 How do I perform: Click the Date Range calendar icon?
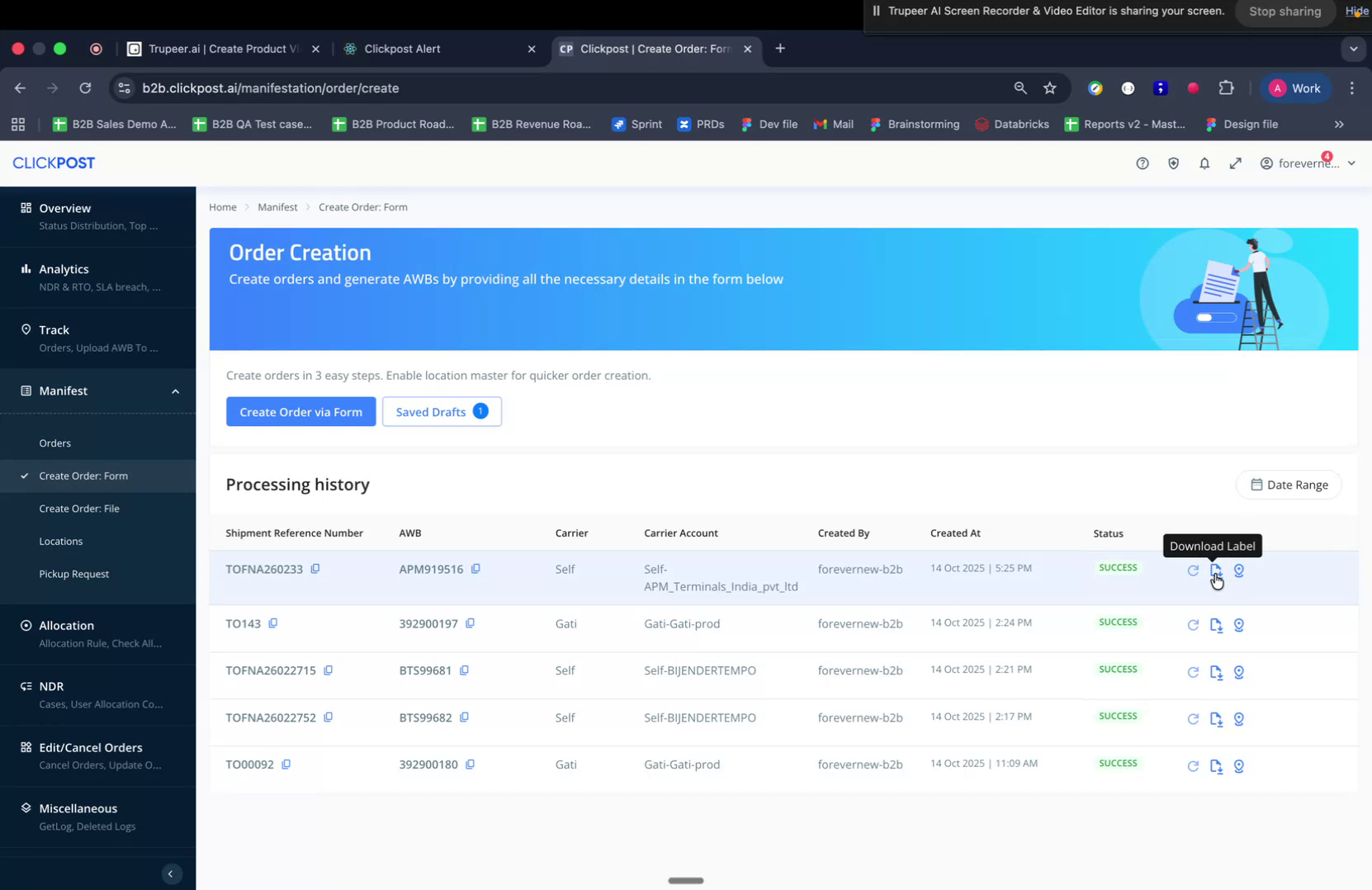click(x=1257, y=485)
